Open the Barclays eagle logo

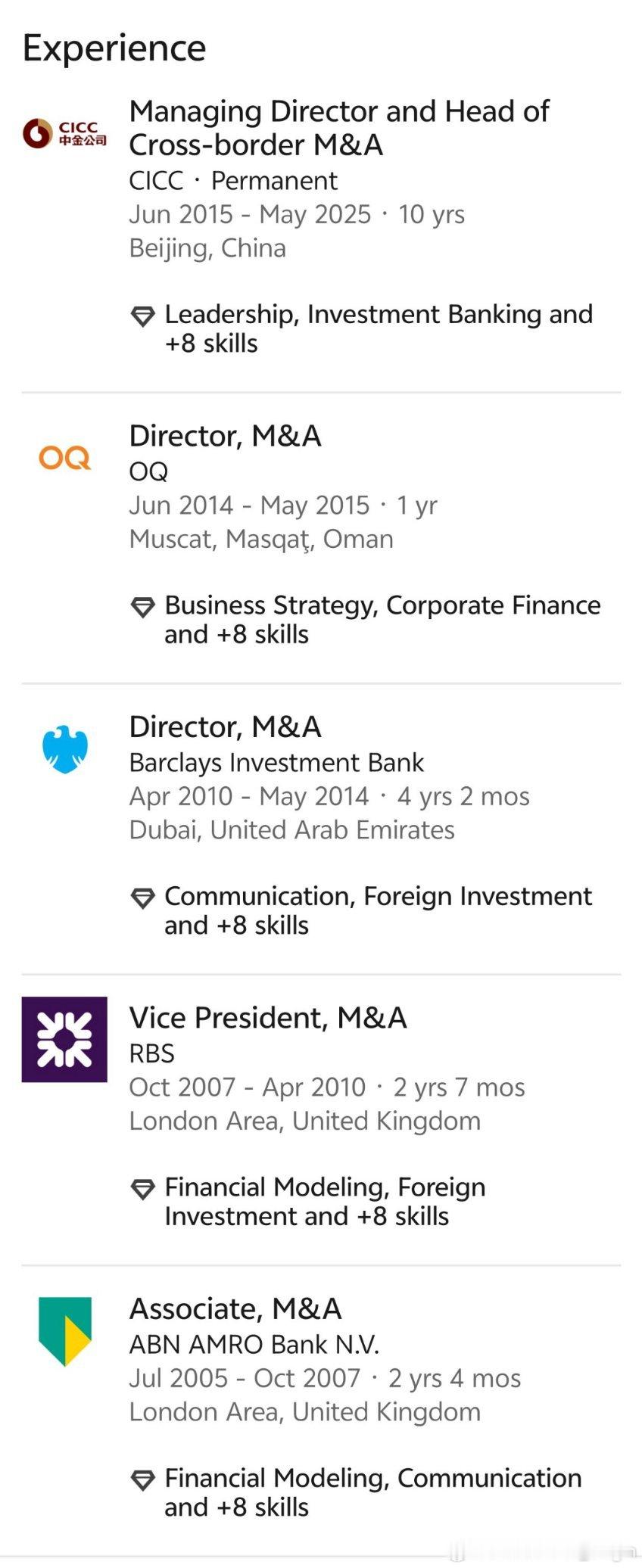click(x=64, y=749)
